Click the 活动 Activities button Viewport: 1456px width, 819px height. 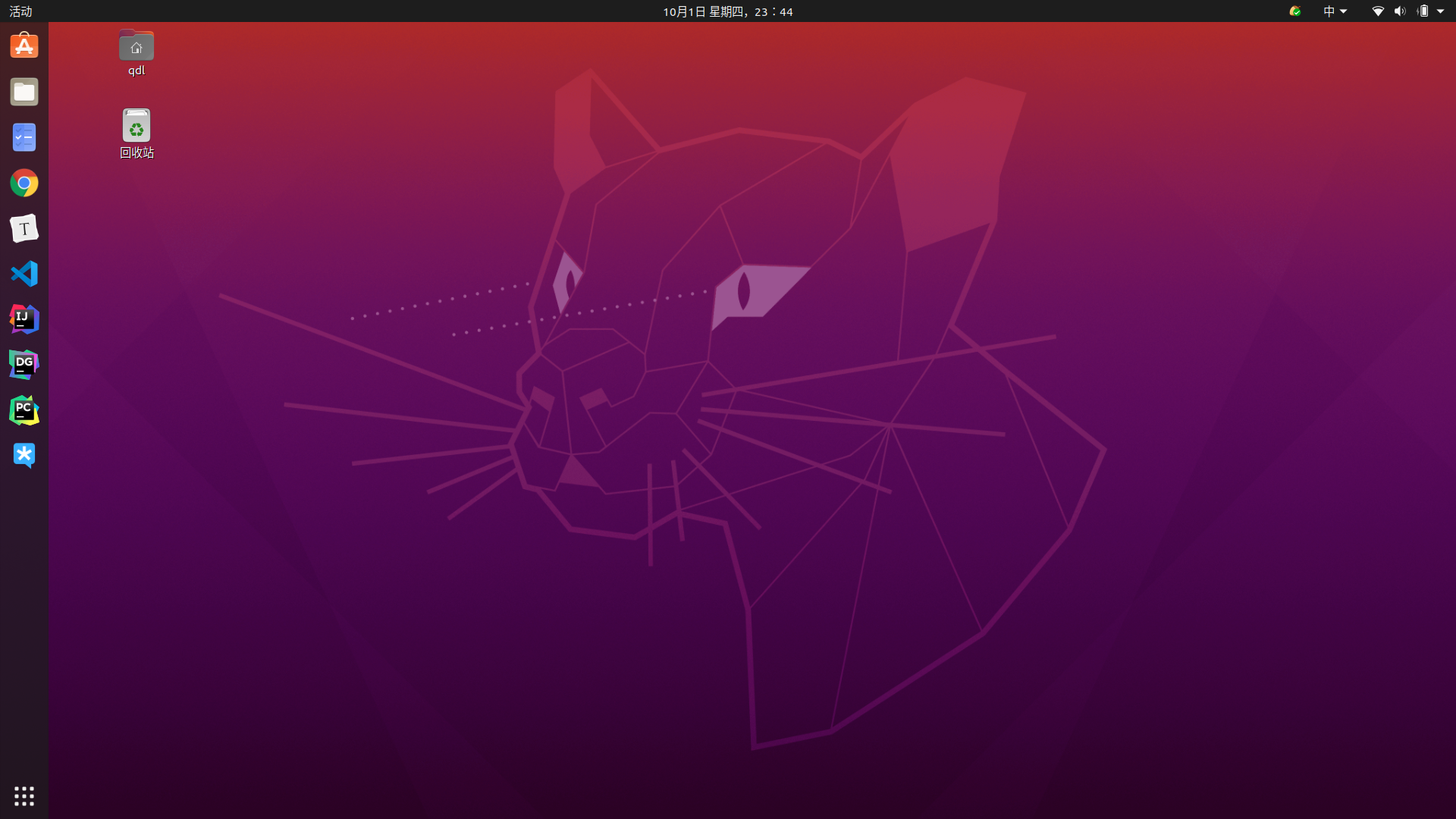click(x=20, y=11)
